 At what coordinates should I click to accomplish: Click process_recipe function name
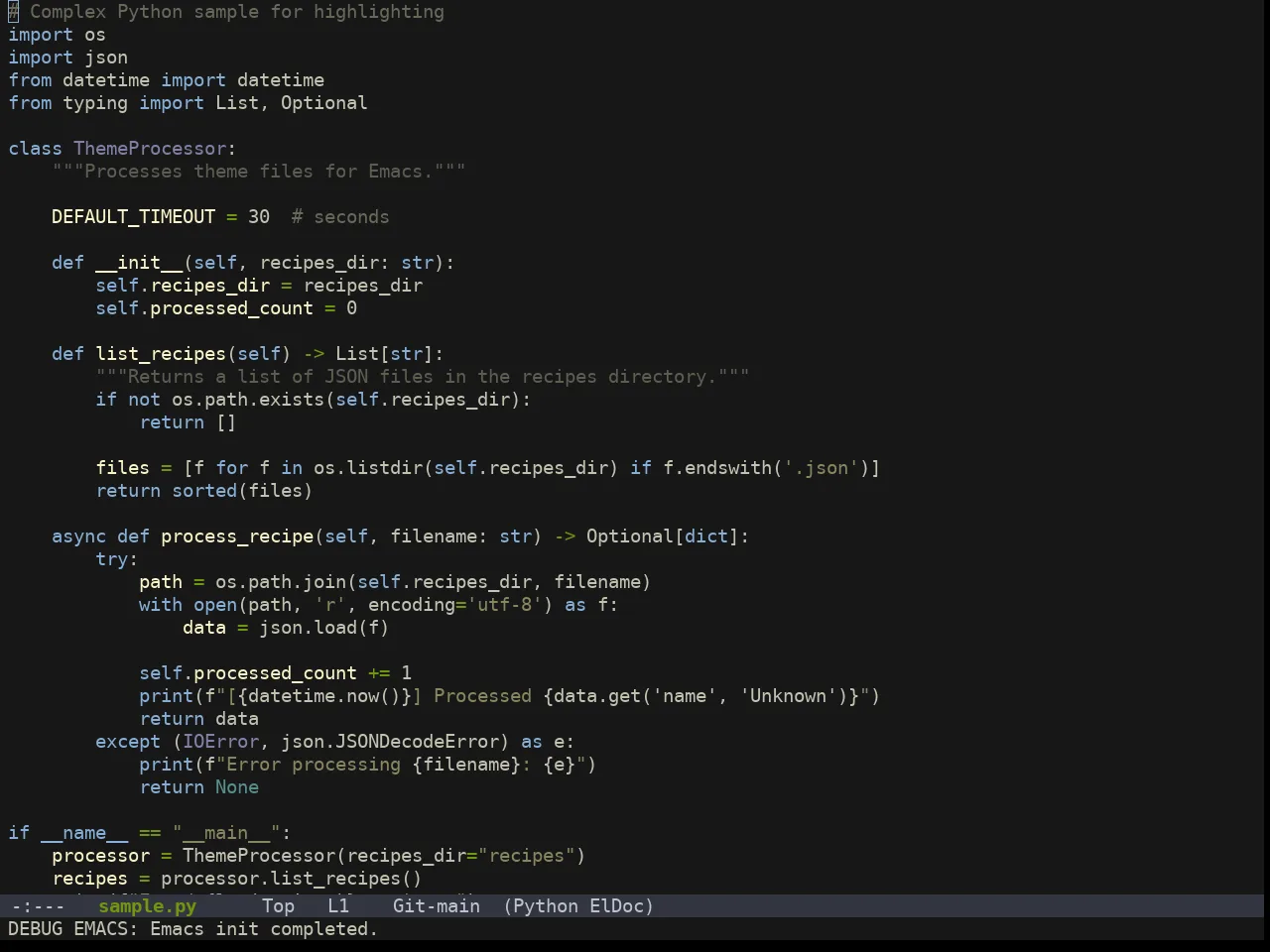237,536
